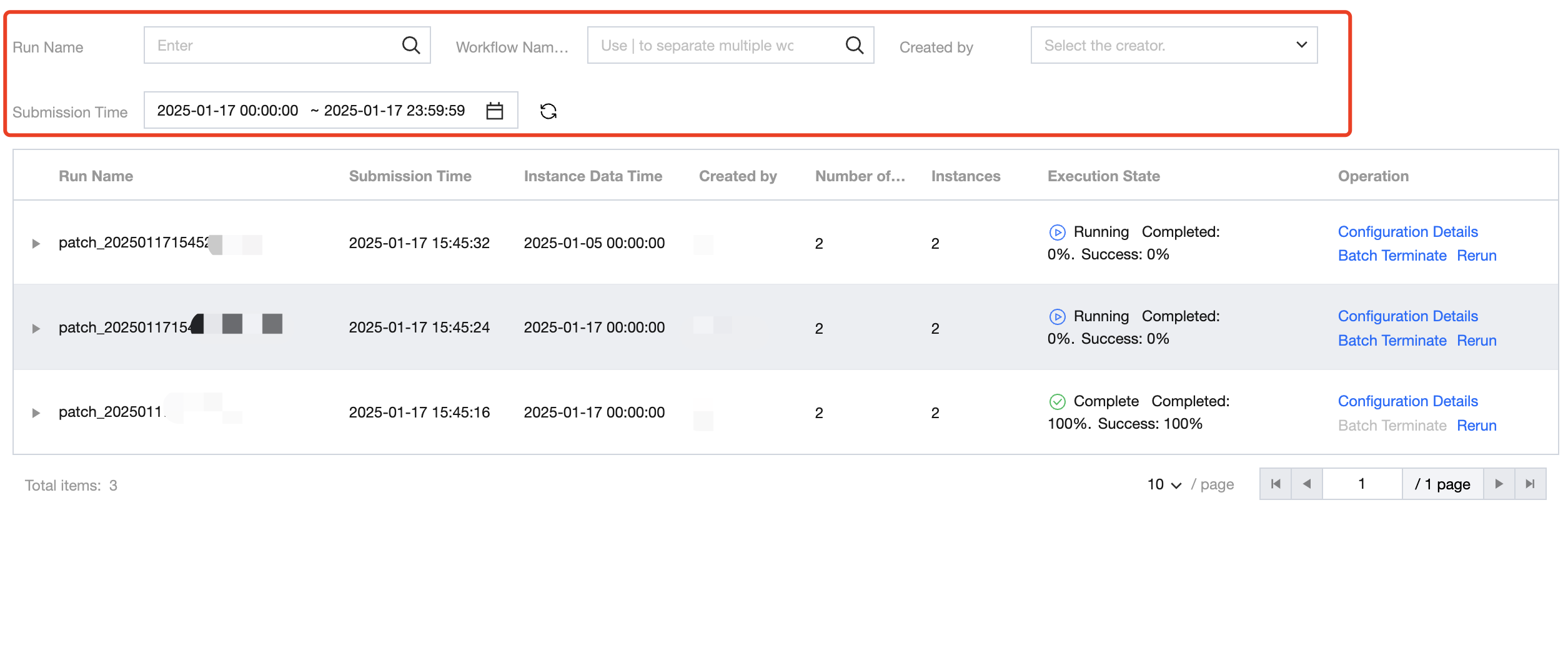Expand the run submitted at 15:45:24
Image resolution: width=1568 pixels, height=645 pixels.
point(36,329)
